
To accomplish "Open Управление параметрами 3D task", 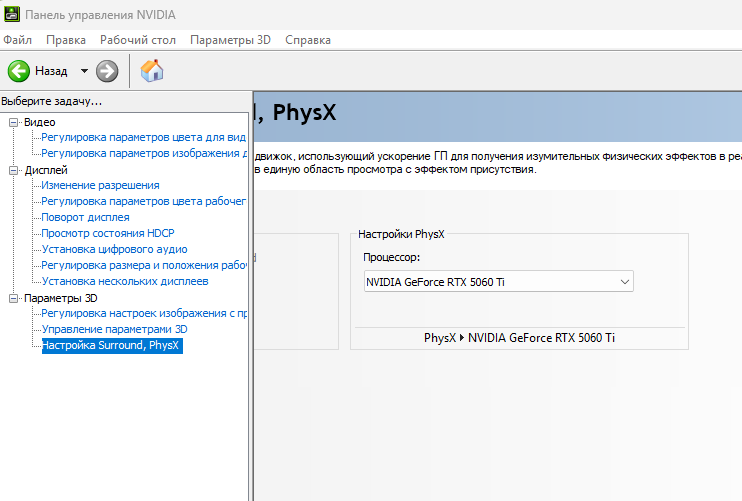I will coord(115,329).
